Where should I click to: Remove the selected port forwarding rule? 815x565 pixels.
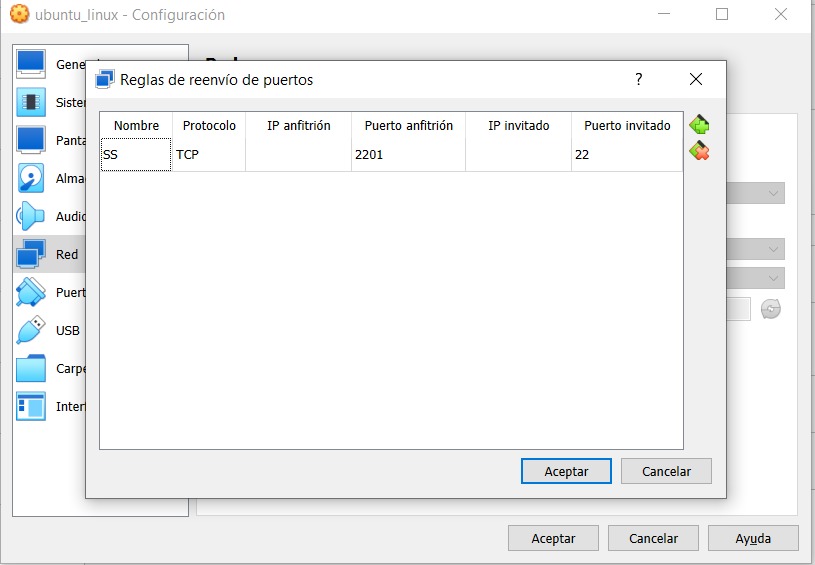tap(699, 151)
